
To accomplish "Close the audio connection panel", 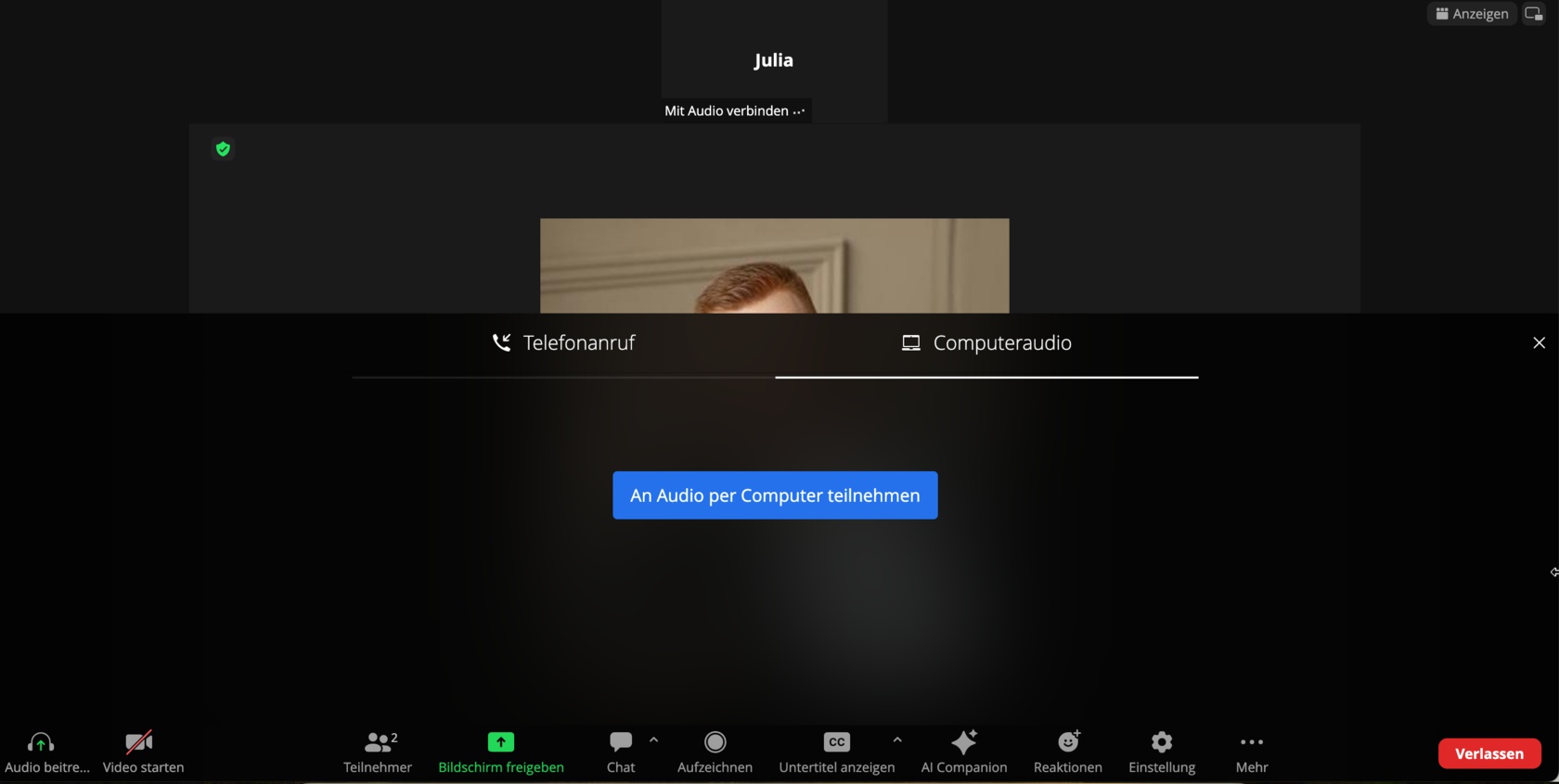I will pos(1539,343).
